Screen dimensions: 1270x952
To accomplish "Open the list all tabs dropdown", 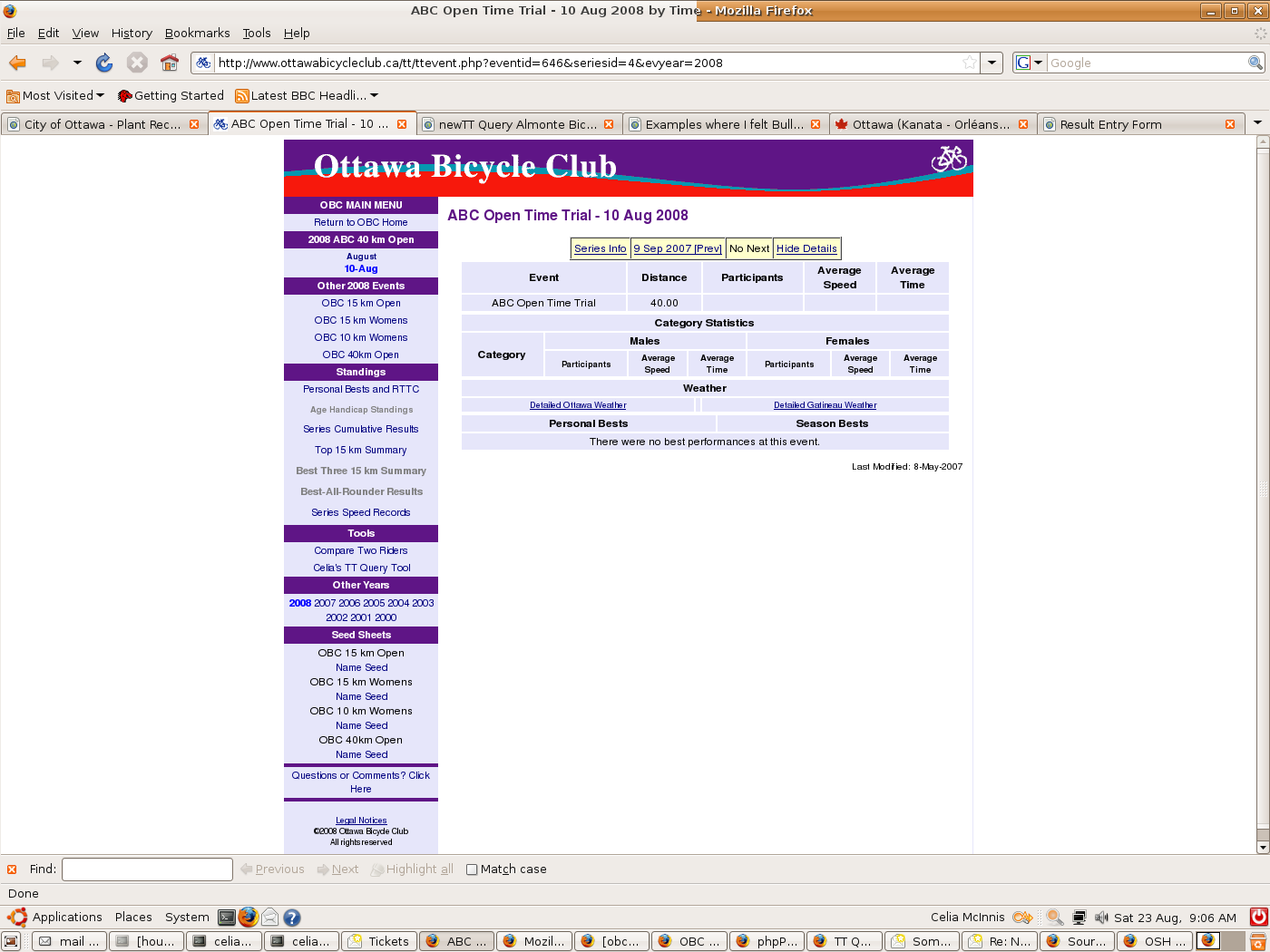I will (x=1257, y=123).
